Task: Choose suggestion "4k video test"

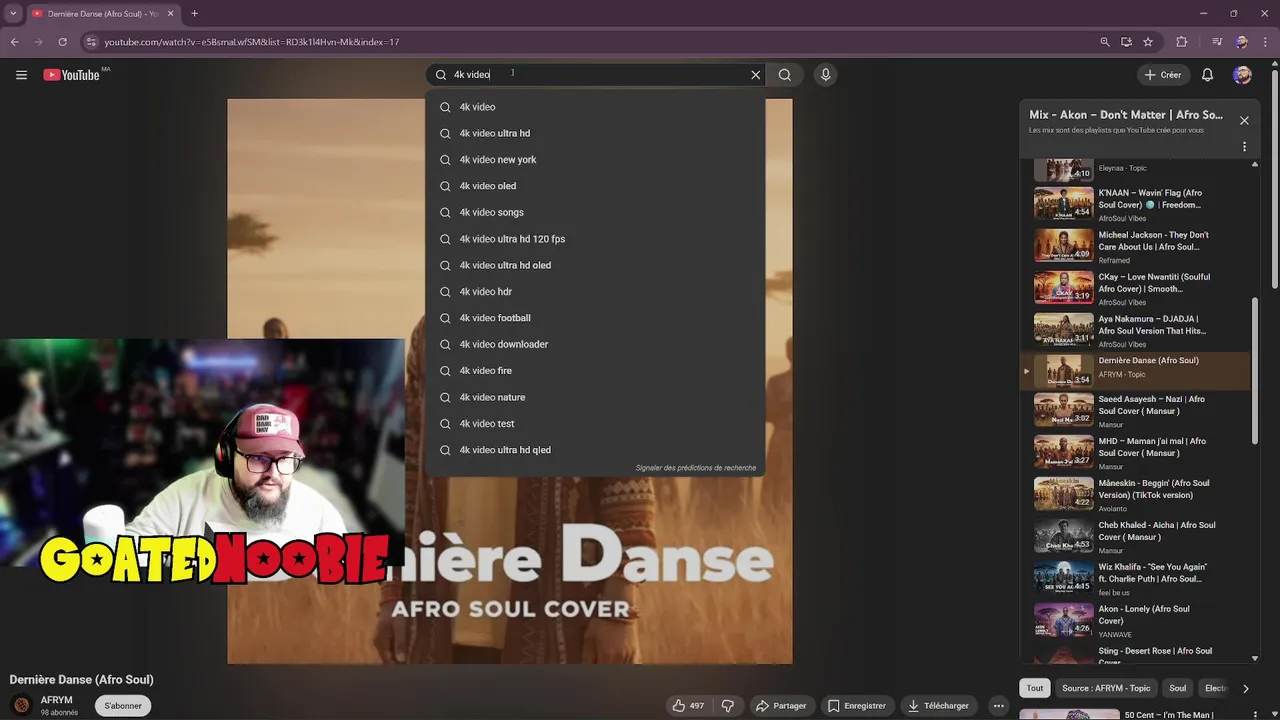Action: click(595, 424)
